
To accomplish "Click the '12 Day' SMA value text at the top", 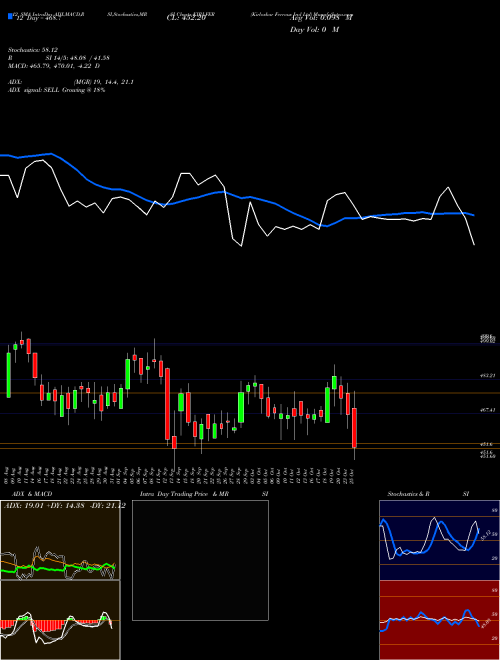I will pyautogui.click(x=39, y=18).
